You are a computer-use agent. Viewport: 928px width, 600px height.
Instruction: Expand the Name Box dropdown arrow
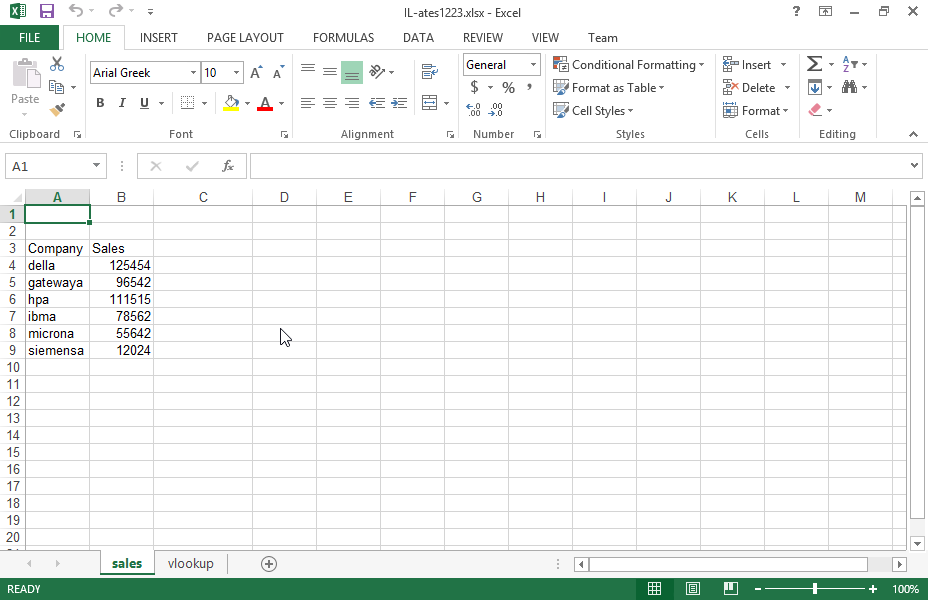[96, 166]
